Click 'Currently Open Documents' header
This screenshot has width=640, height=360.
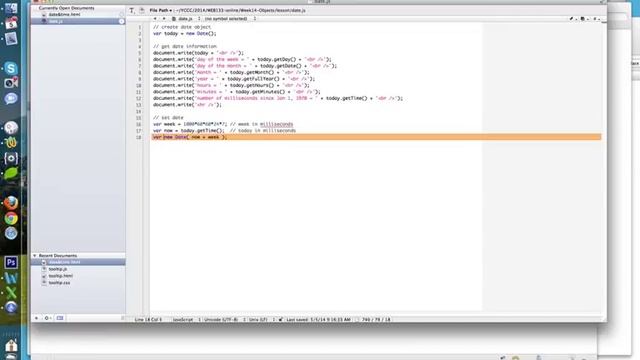(x=66, y=8)
